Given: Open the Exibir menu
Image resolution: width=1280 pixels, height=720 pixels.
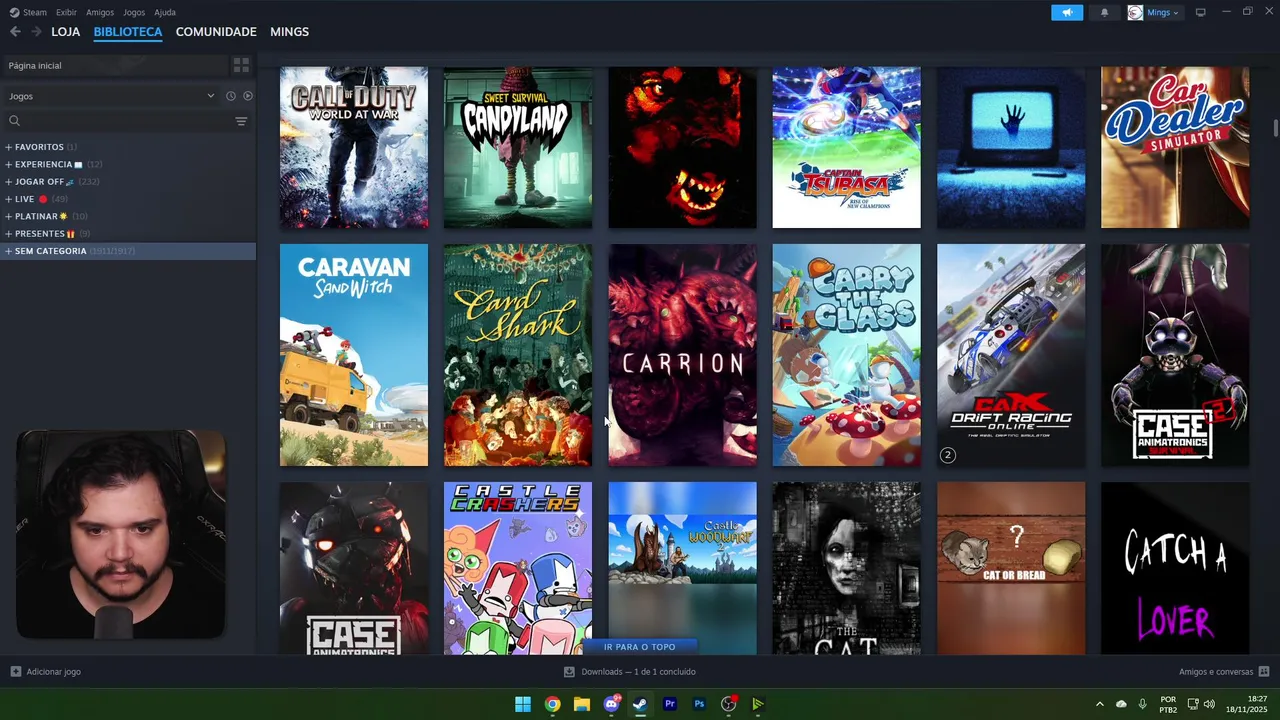Looking at the screenshot, I should [x=66, y=12].
